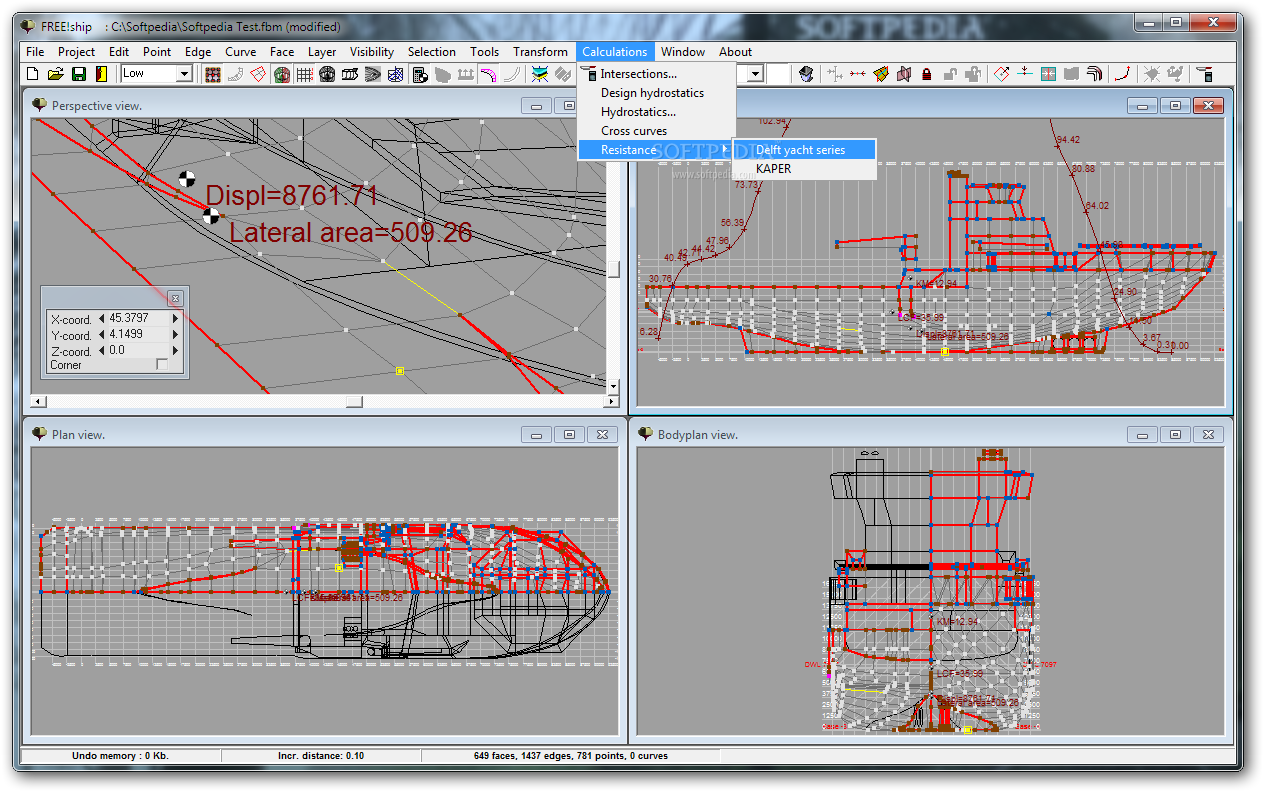The height and width of the screenshot is (792, 1264).
Task: Select Design hydrostatics menu entry
Action: [656, 93]
